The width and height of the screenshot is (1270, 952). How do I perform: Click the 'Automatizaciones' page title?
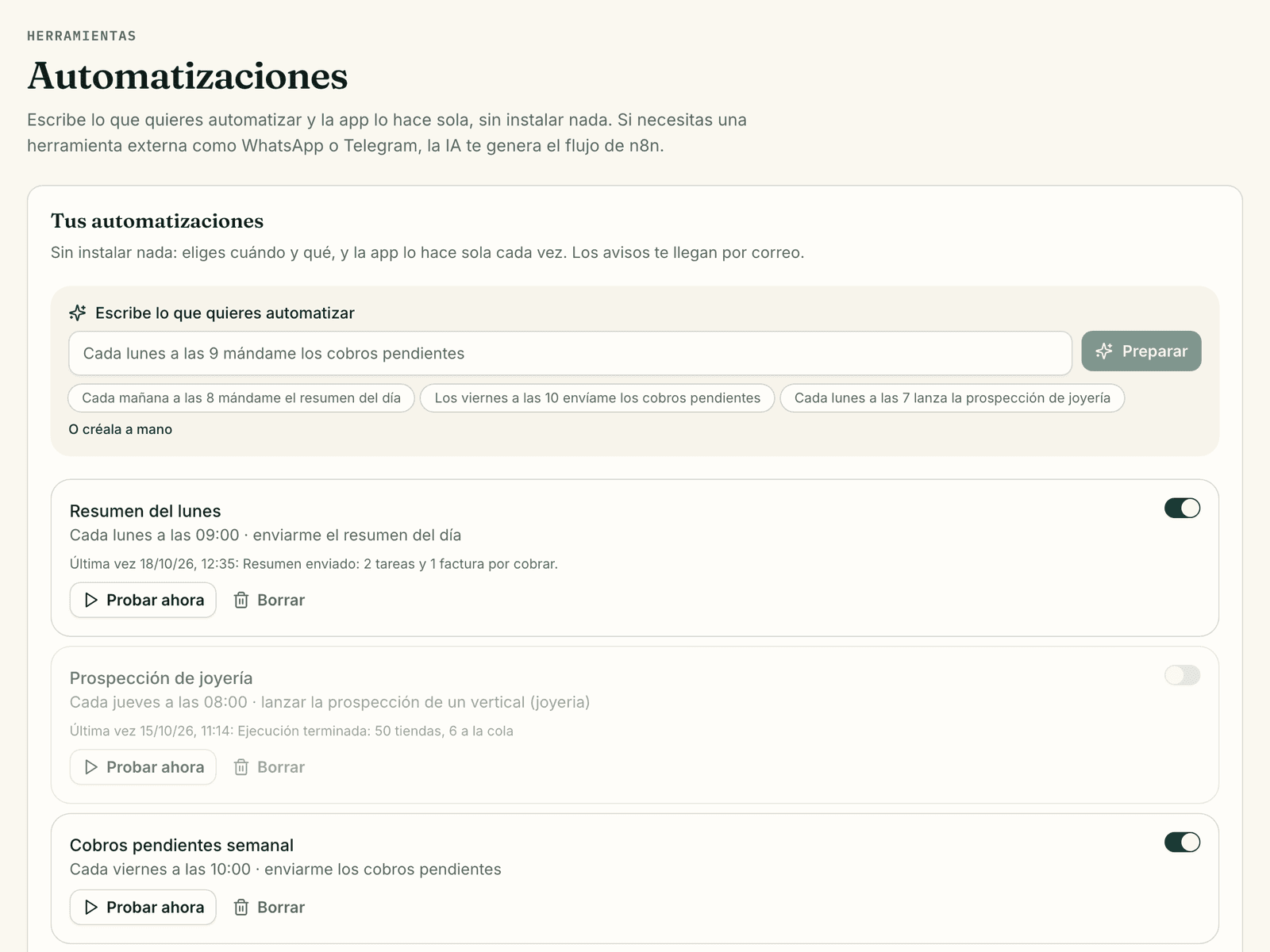[x=188, y=76]
